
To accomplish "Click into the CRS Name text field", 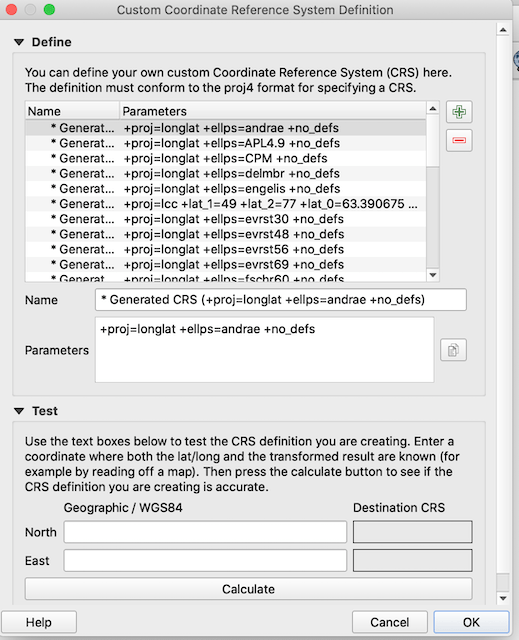I will point(281,300).
